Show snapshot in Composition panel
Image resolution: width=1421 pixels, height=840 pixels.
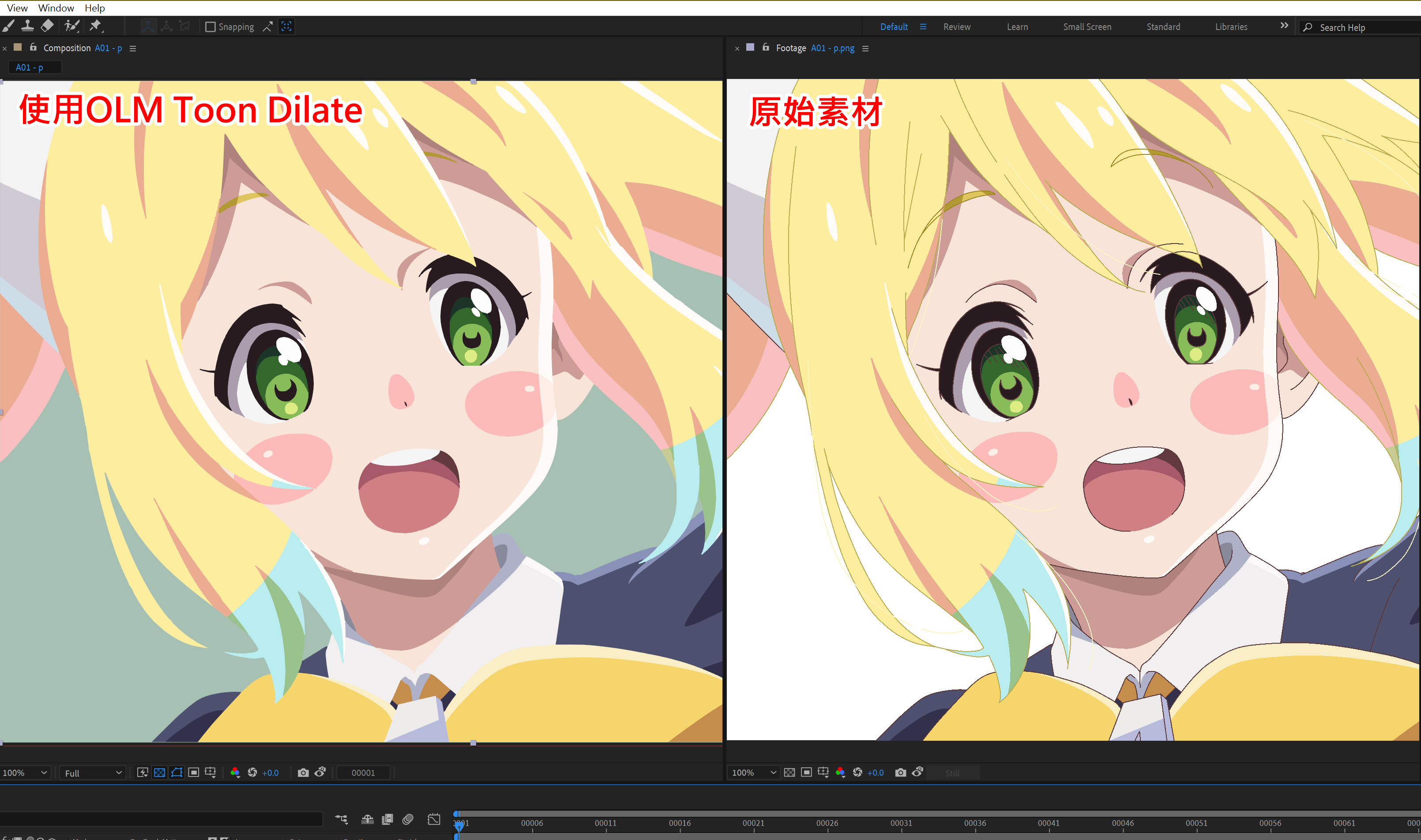320,772
